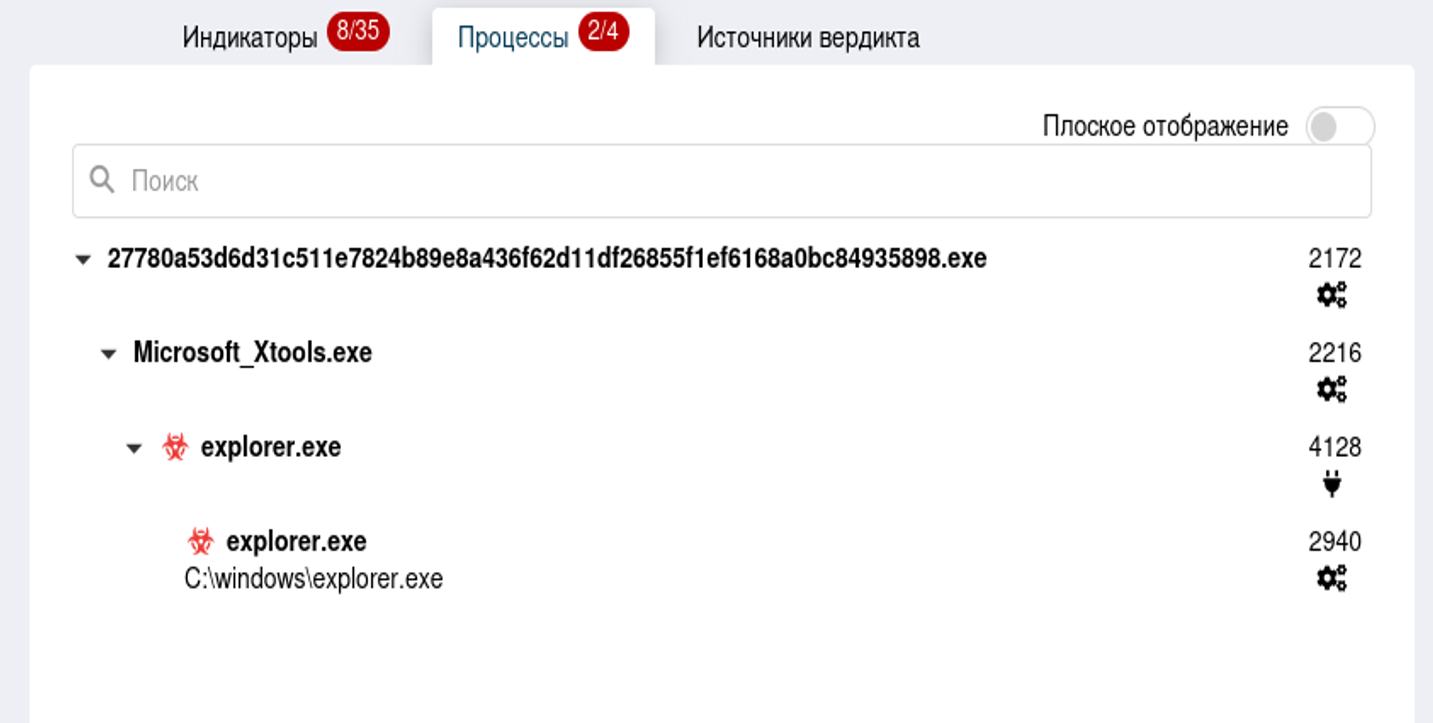Open the Источники вердикта tab

pyautogui.click(x=808, y=38)
